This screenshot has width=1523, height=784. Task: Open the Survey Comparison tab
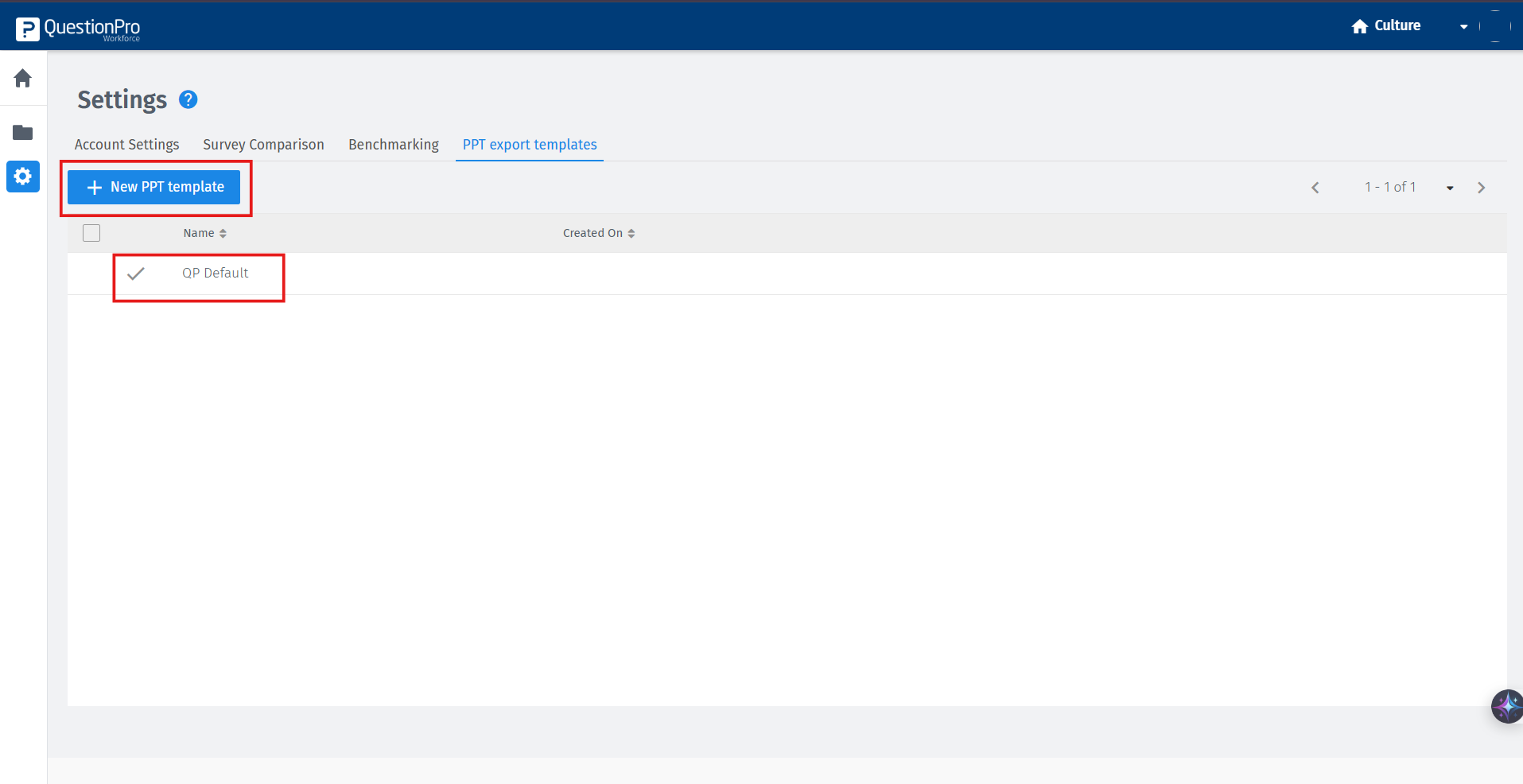263,144
